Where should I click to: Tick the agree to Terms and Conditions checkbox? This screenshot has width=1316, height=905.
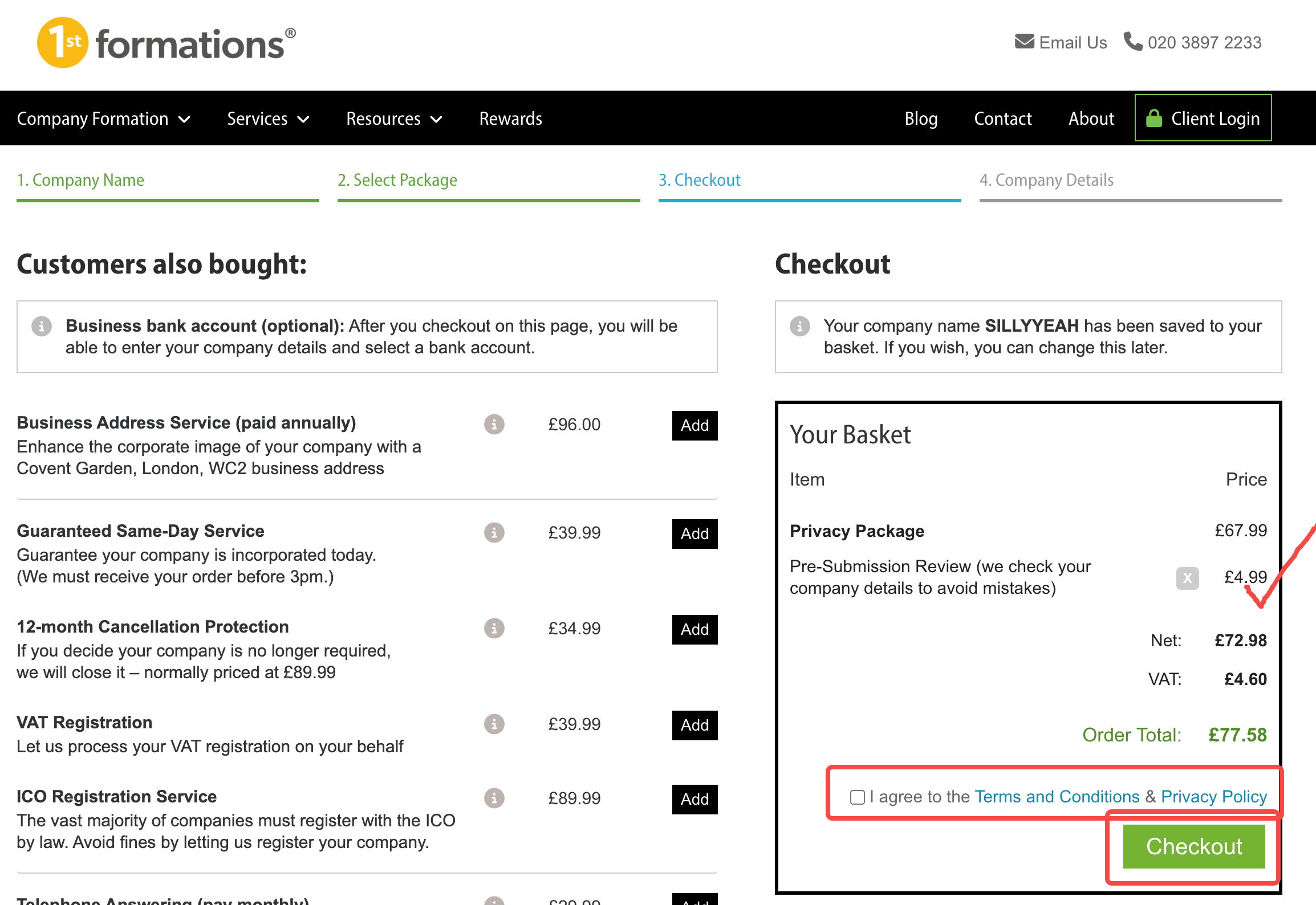[x=857, y=797]
